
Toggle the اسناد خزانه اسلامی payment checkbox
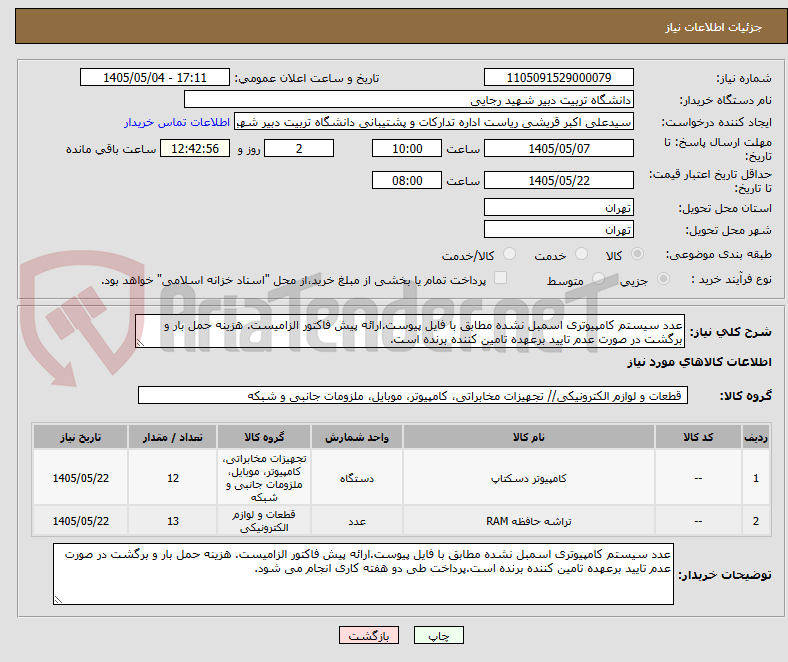tap(501, 278)
